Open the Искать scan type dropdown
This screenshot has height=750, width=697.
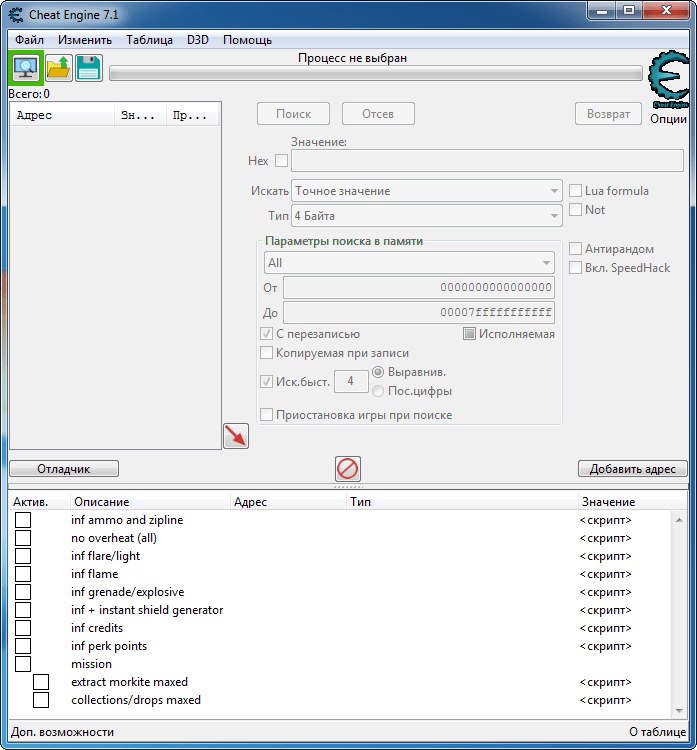pyautogui.click(x=427, y=191)
